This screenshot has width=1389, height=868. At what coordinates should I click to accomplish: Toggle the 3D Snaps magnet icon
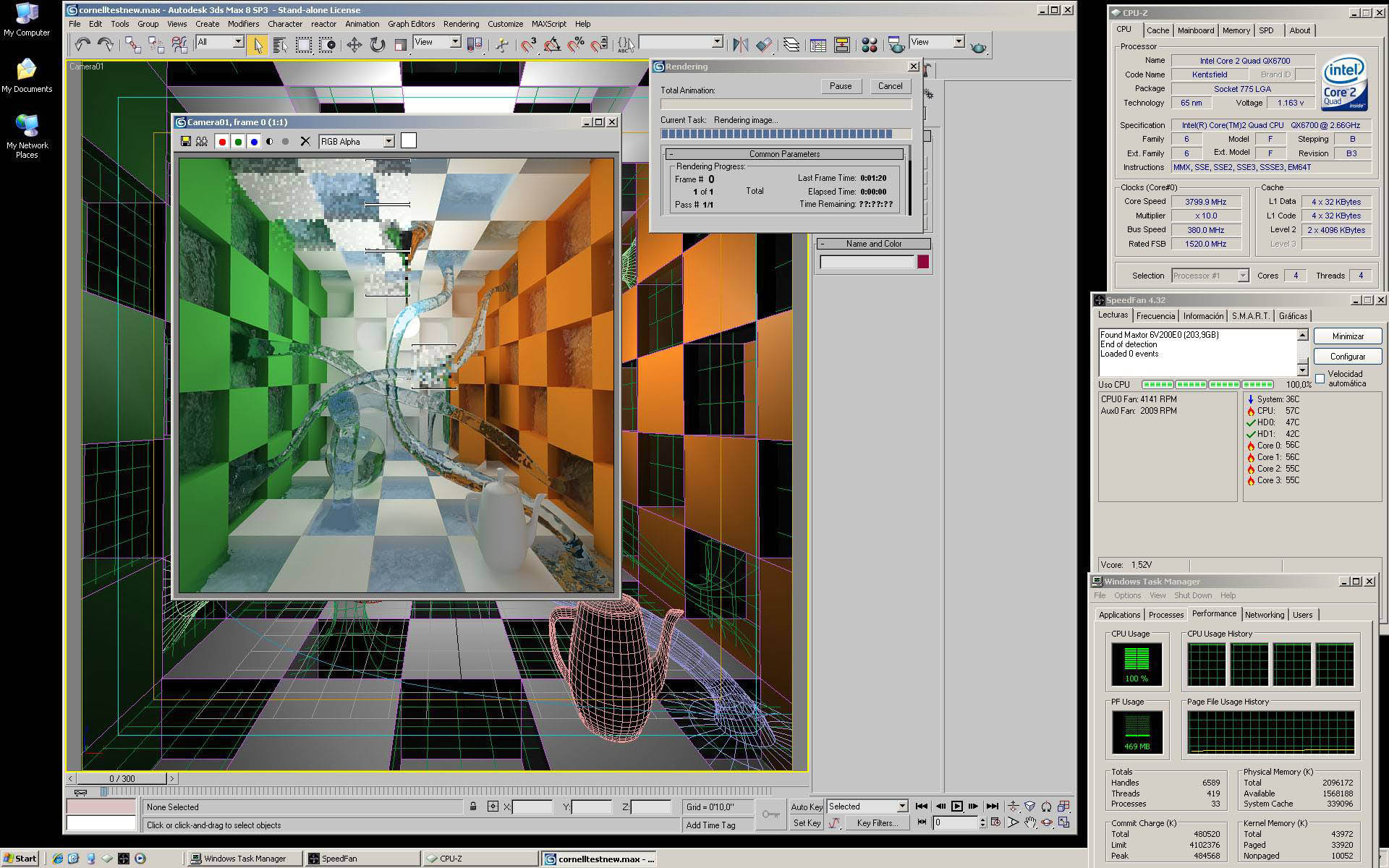[529, 45]
